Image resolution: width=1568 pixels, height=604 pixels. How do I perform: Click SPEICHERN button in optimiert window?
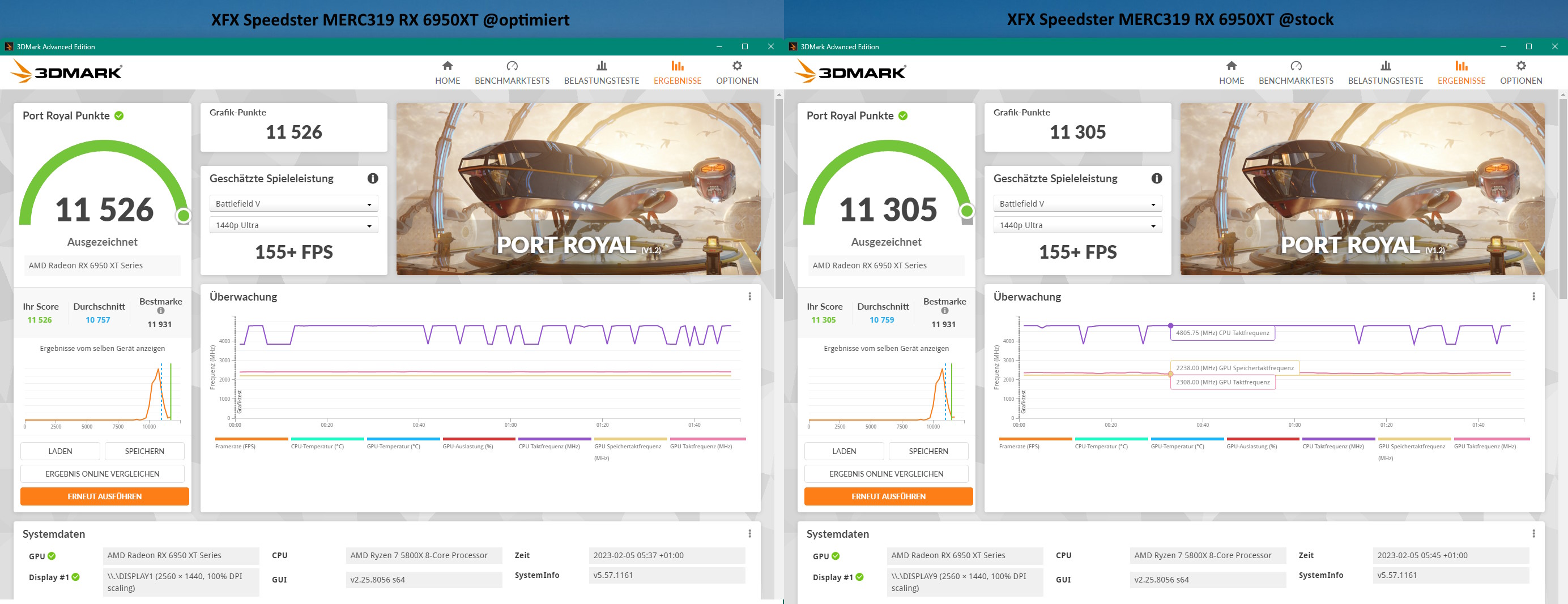point(144,451)
